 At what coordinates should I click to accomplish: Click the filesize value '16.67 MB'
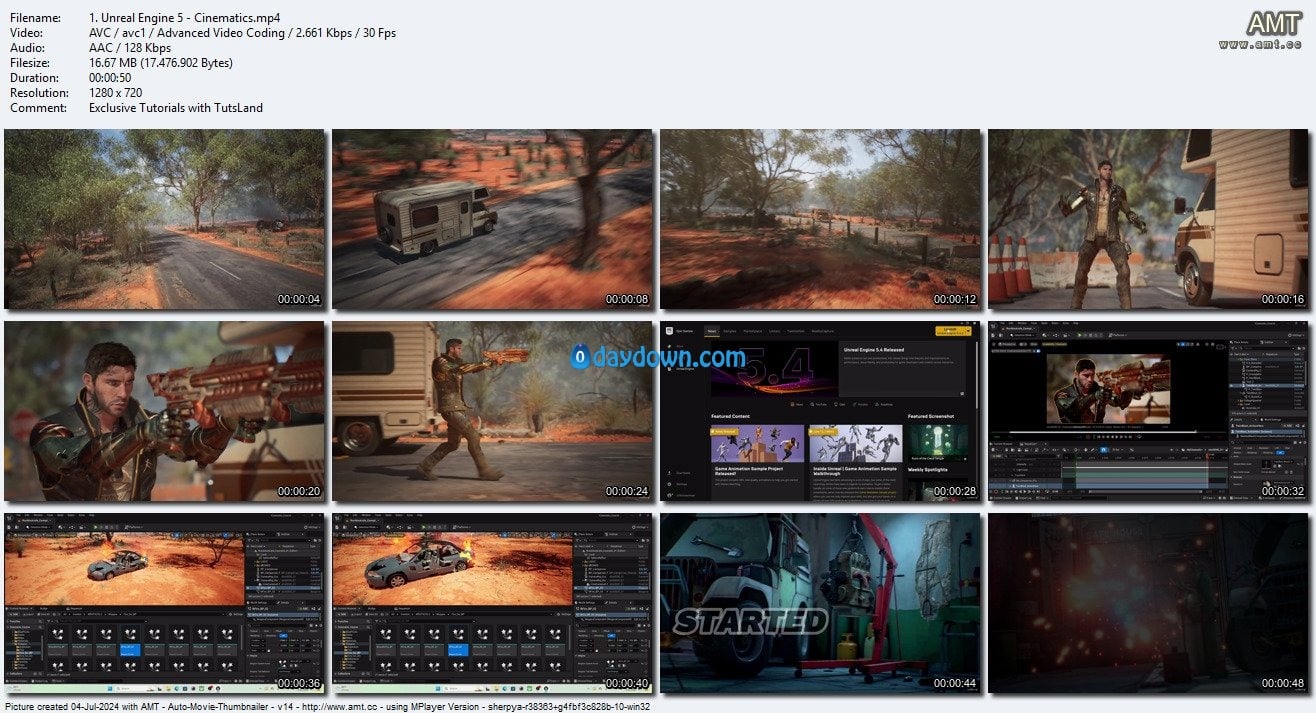point(113,63)
